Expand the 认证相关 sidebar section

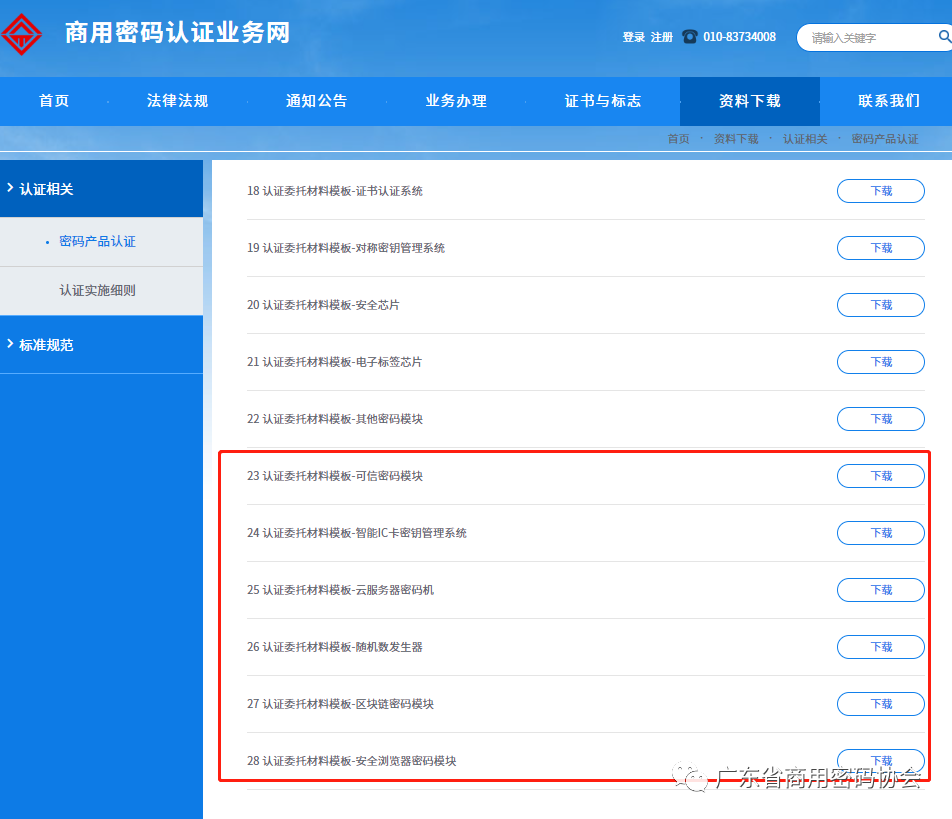(46, 189)
